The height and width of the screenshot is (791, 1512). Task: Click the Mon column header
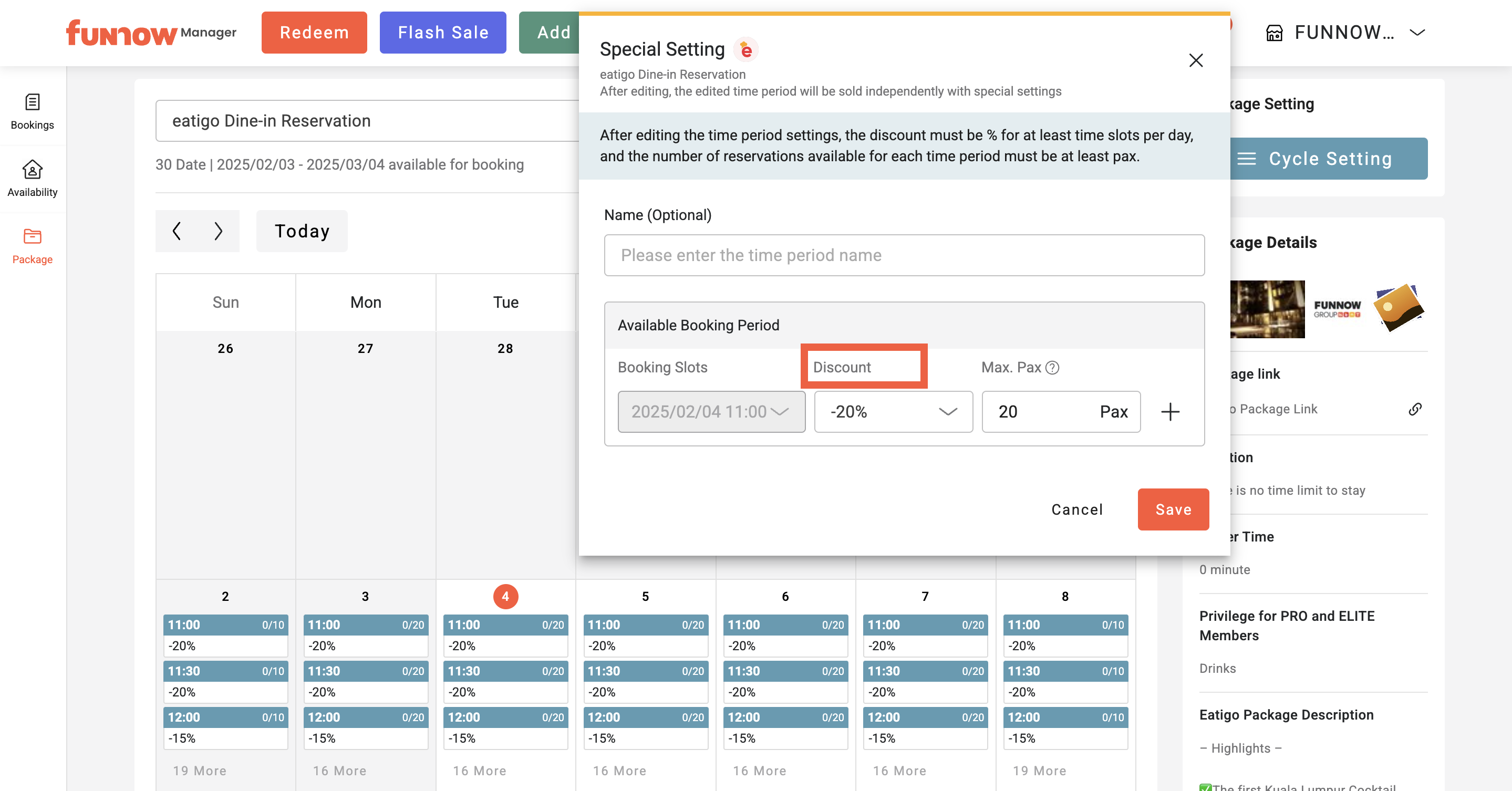pyautogui.click(x=366, y=303)
